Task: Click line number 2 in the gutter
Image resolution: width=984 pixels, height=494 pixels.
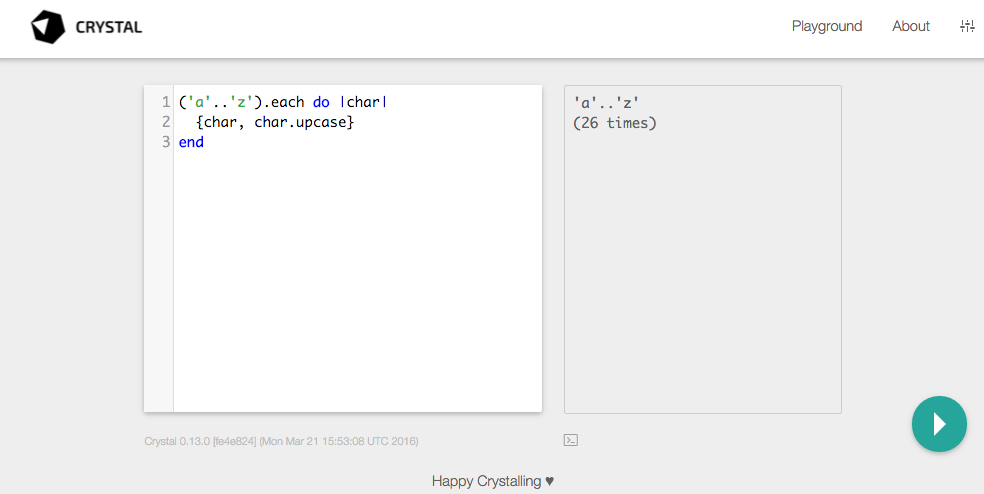Action: (165, 122)
